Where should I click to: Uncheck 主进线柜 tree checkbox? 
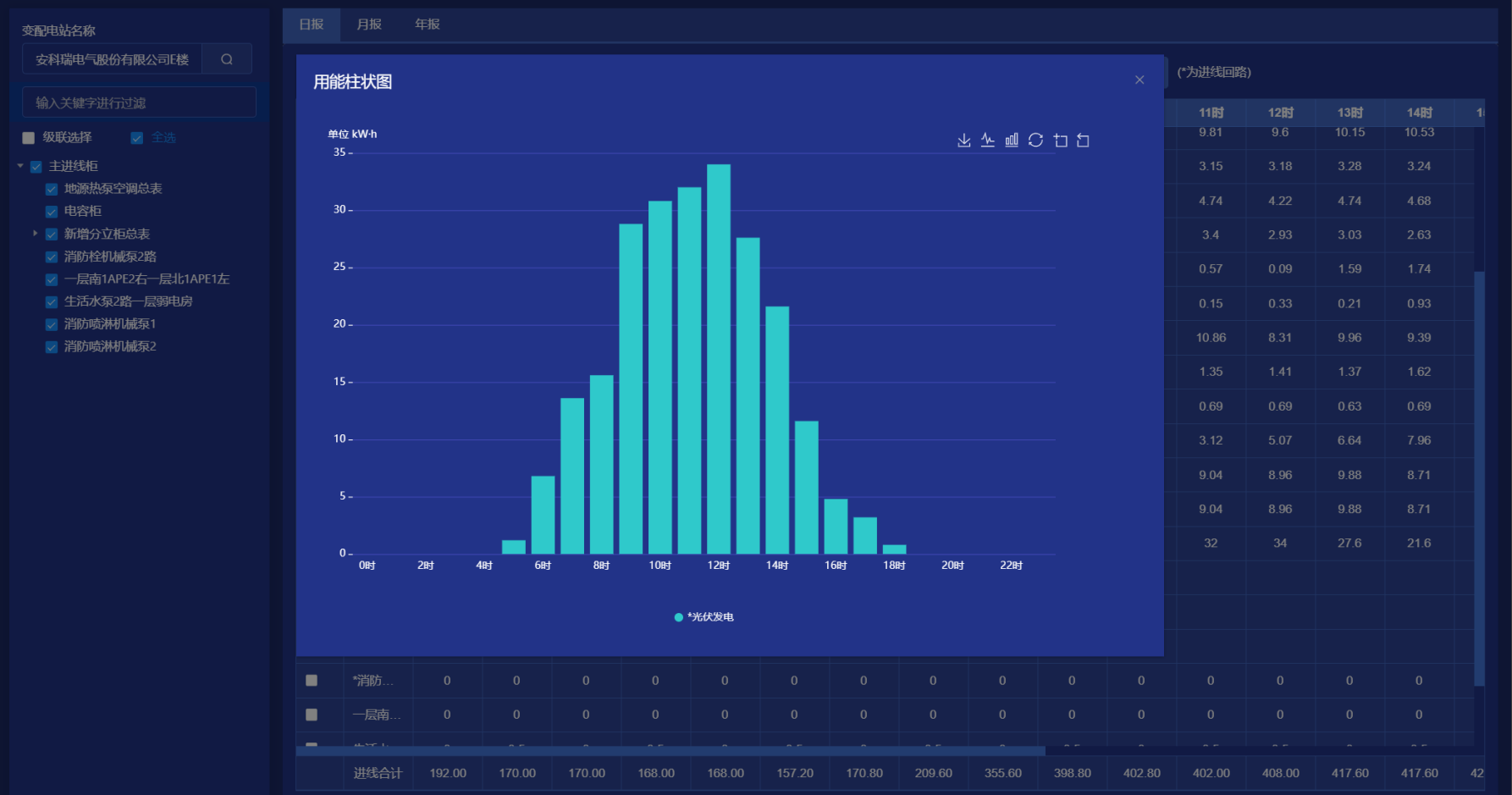[x=36, y=167]
